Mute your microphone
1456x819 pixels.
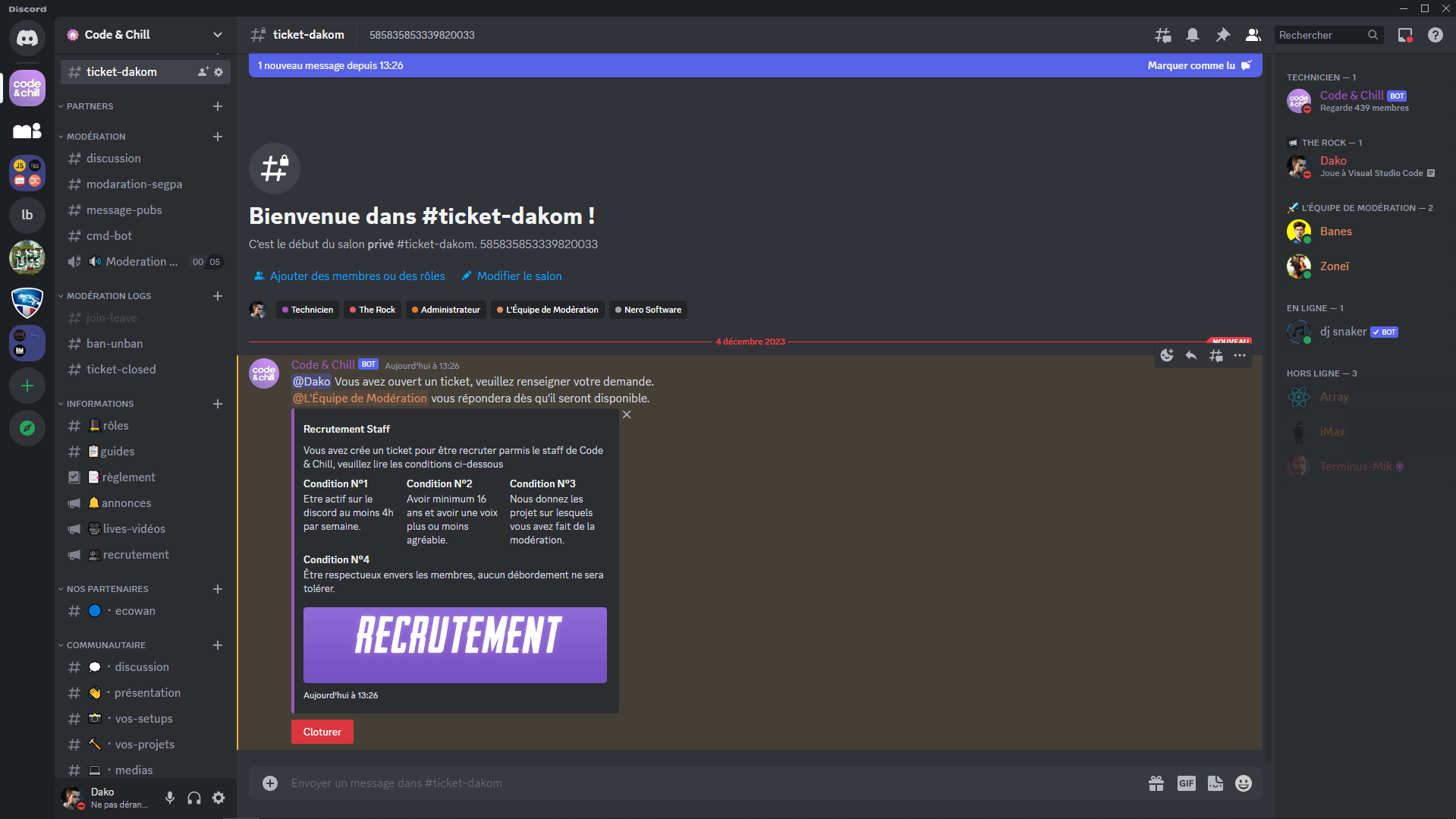(169, 798)
